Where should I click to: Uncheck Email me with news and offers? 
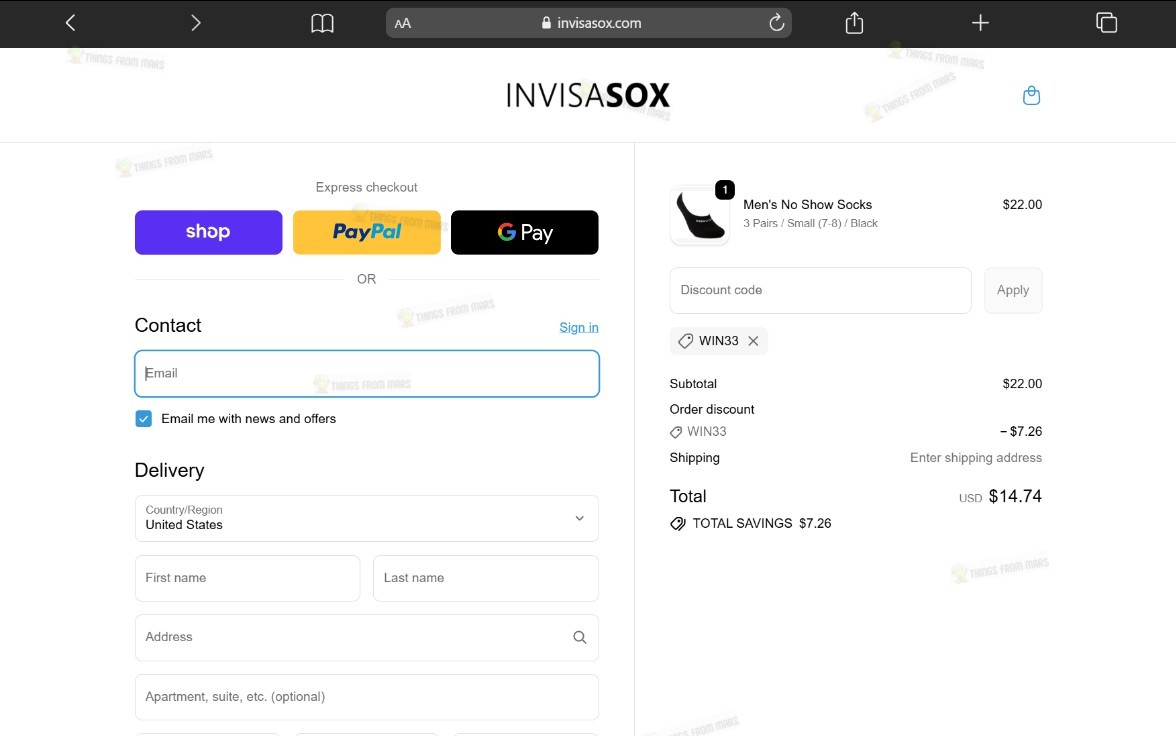coord(143,419)
